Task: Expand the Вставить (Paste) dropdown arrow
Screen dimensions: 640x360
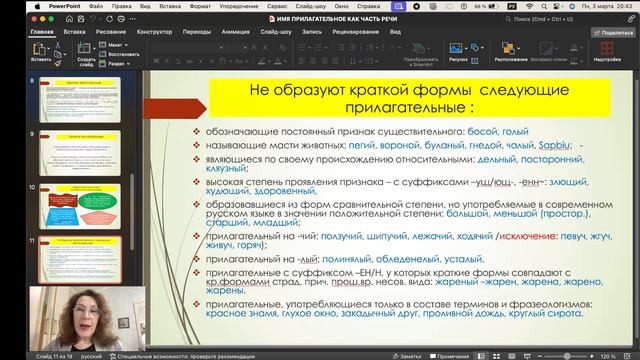Action: pyautogui.click(x=49, y=49)
